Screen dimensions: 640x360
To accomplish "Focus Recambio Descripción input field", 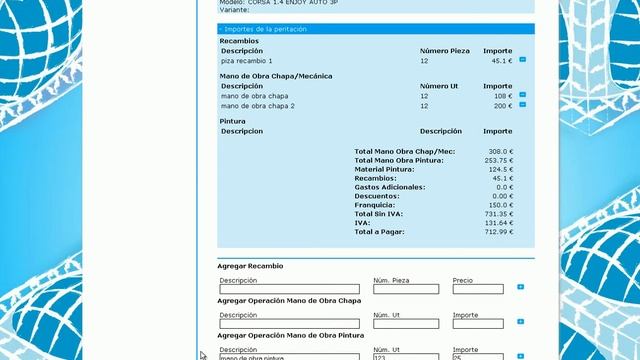I will 289,289.
